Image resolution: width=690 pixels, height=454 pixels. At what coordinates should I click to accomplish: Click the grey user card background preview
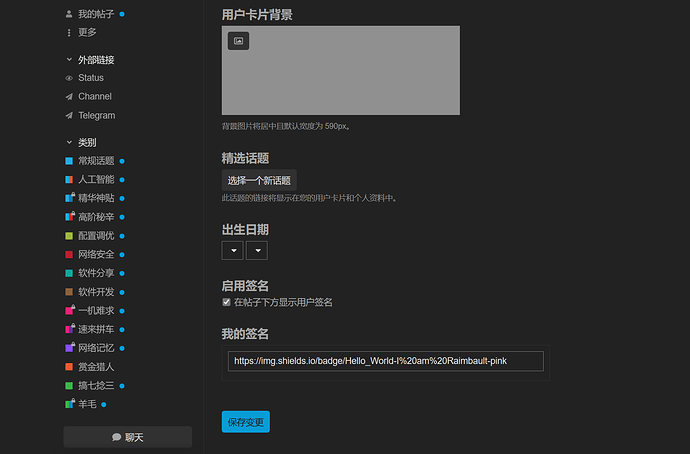tap(341, 70)
